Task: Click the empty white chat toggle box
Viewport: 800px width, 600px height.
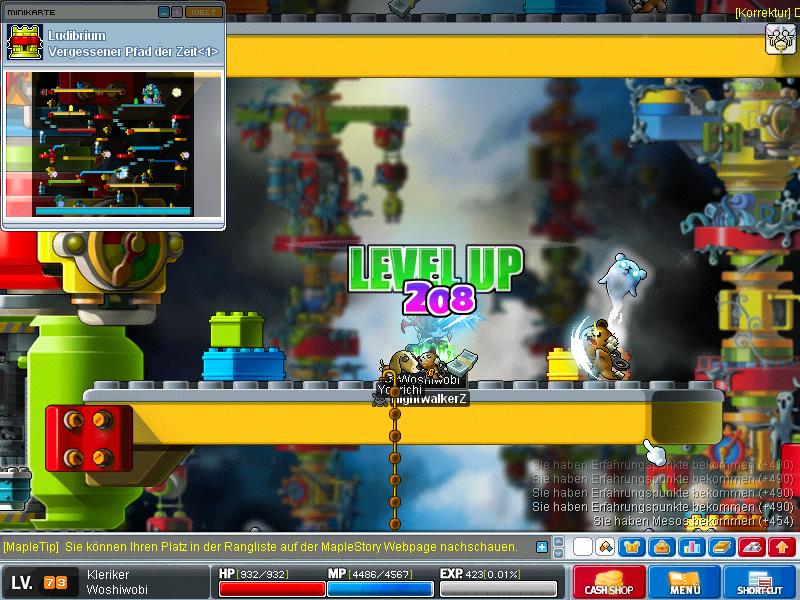Action: [582, 547]
